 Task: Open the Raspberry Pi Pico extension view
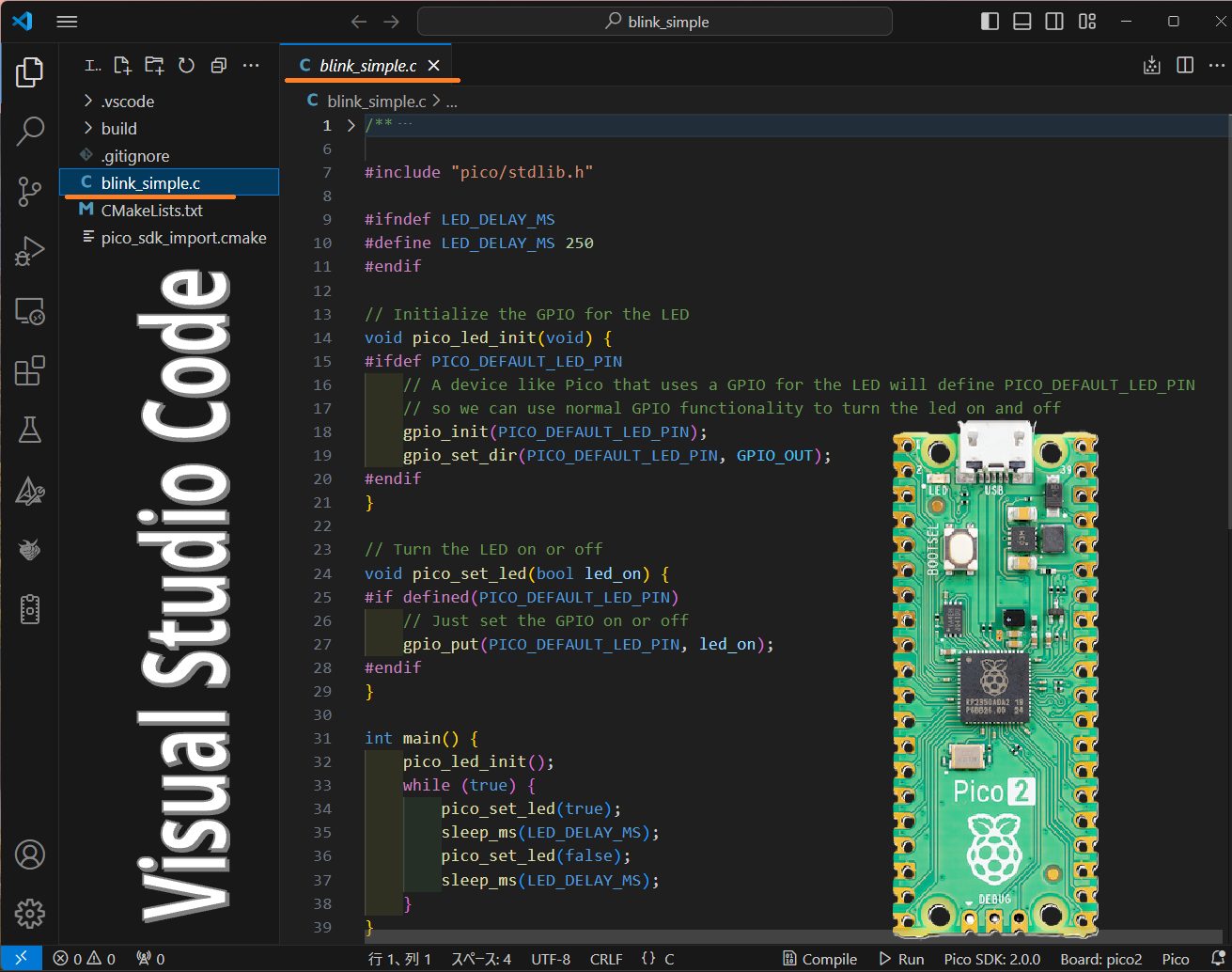pos(30,550)
